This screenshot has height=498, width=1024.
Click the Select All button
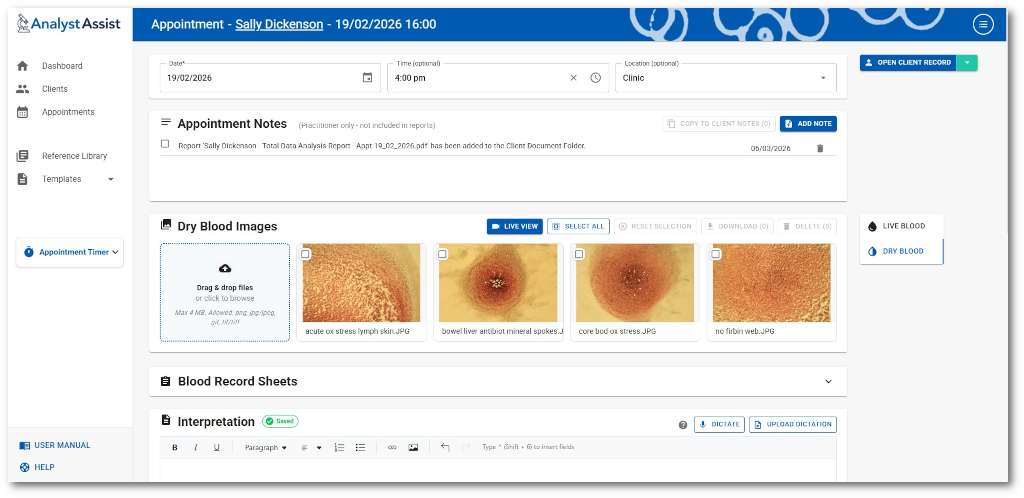[579, 226]
